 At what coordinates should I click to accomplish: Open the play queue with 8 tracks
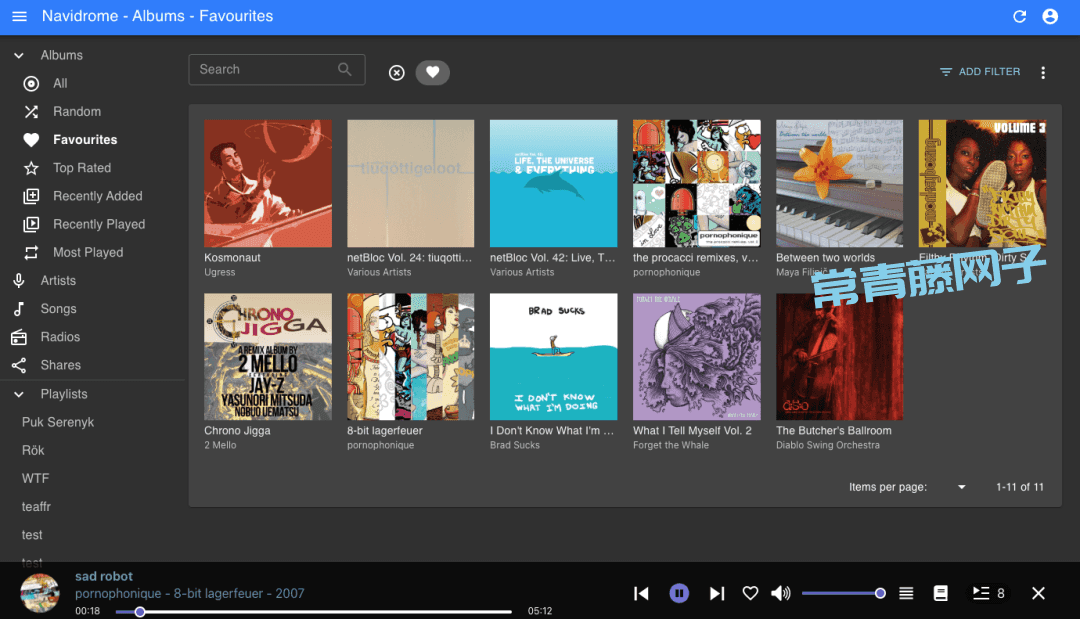point(988,593)
